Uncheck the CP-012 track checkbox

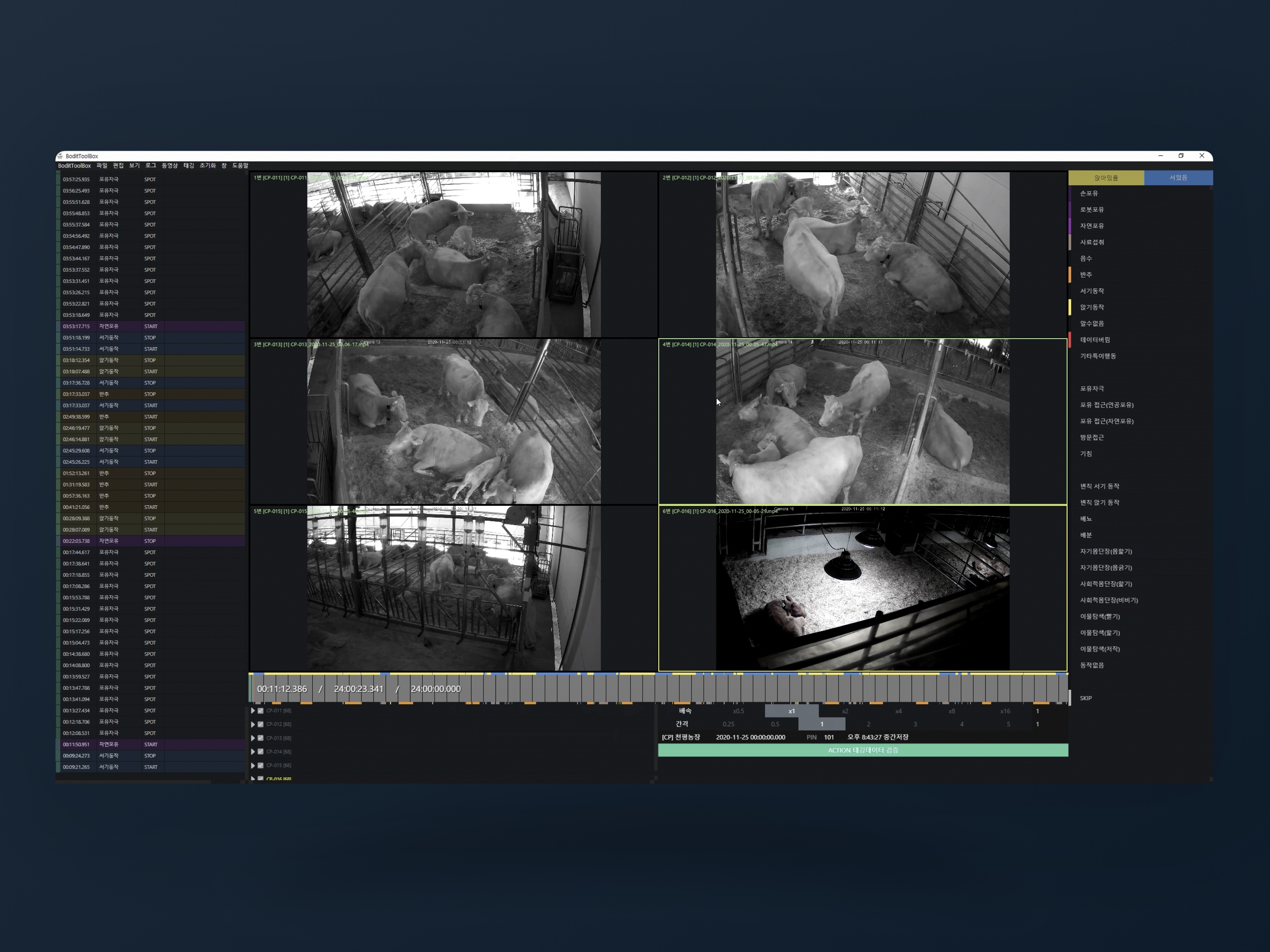pos(261,724)
